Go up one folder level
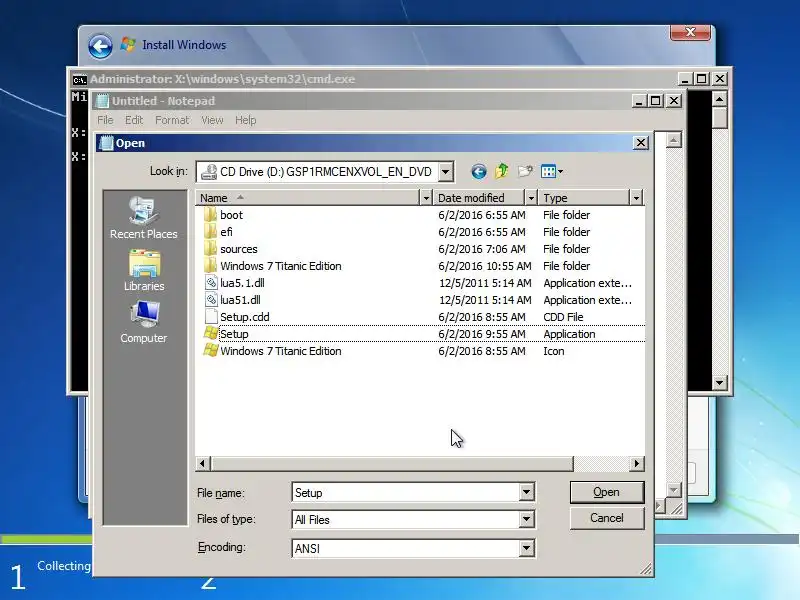 (502, 171)
